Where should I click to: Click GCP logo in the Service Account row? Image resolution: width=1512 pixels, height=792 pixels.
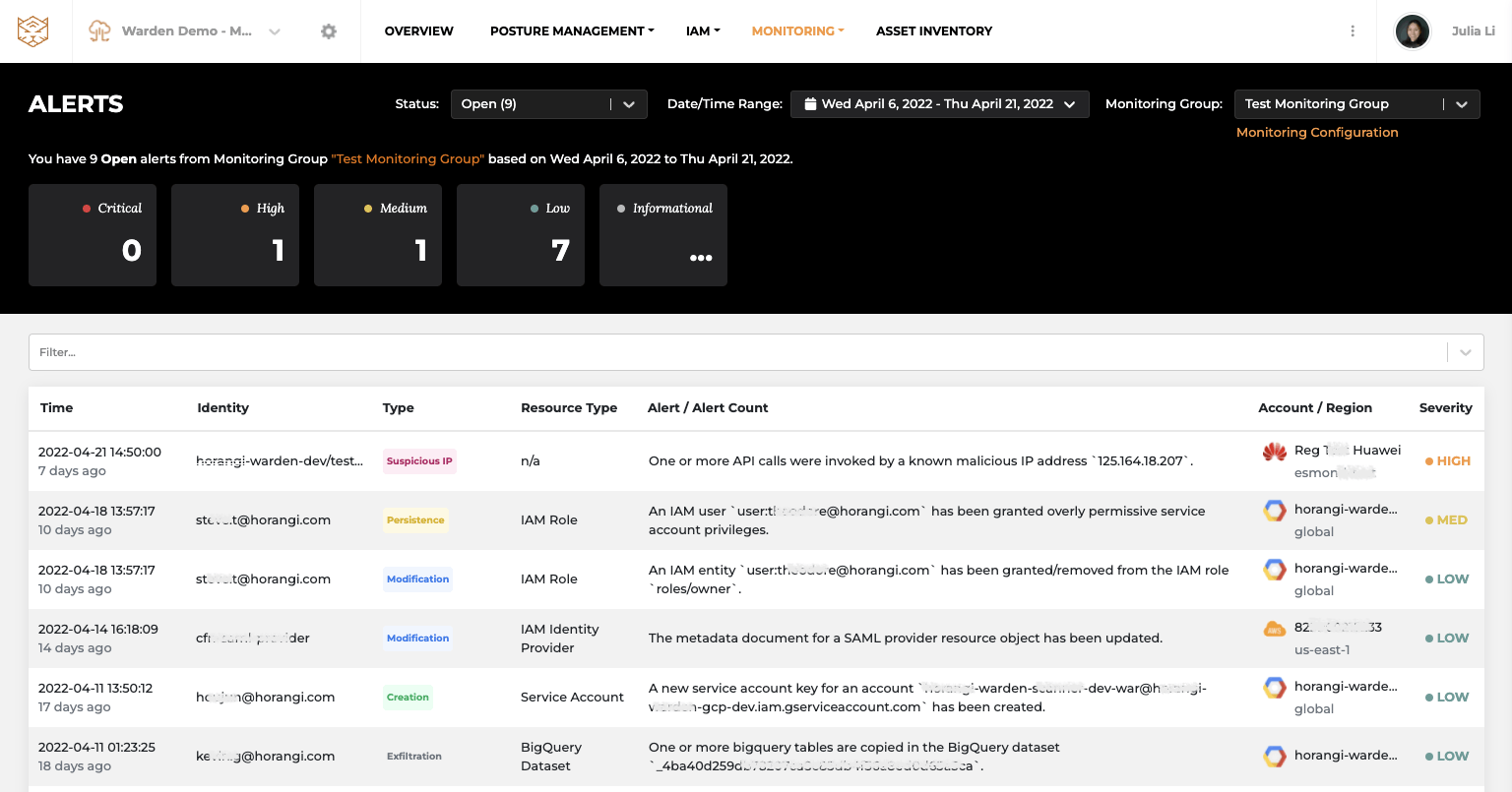point(1275,688)
